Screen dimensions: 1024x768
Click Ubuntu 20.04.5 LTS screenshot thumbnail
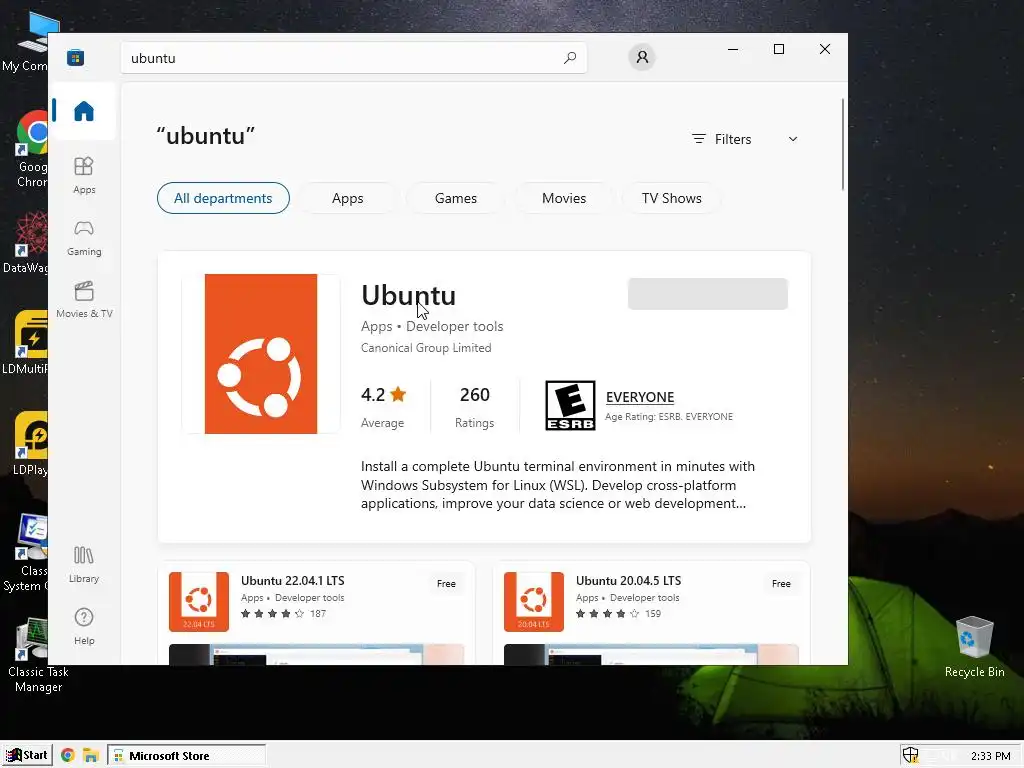651,654
